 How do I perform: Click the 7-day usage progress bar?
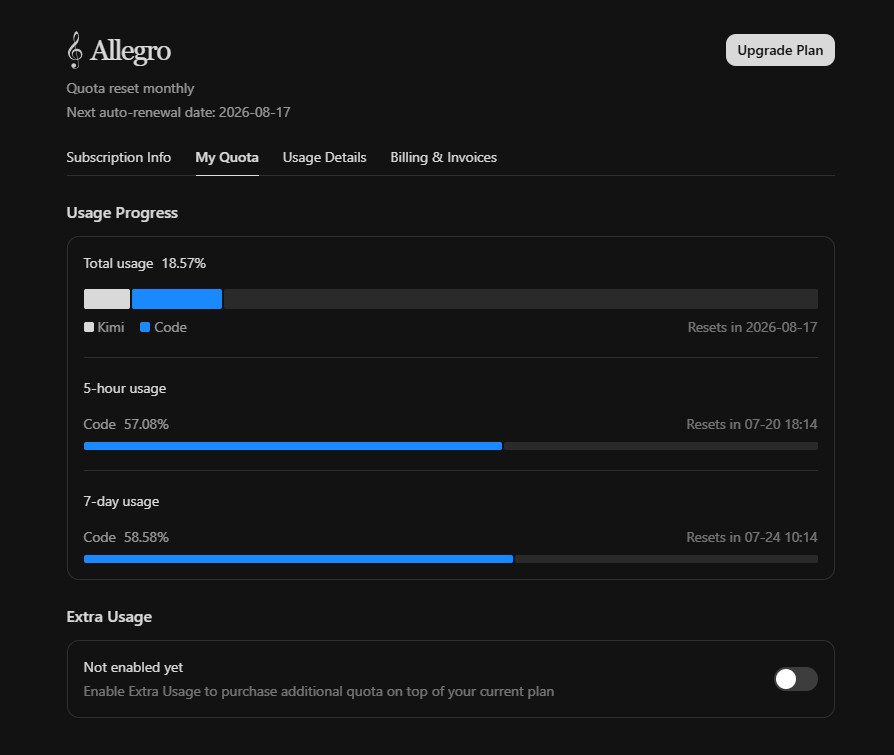pyautogui.click(x=450, y=559)
